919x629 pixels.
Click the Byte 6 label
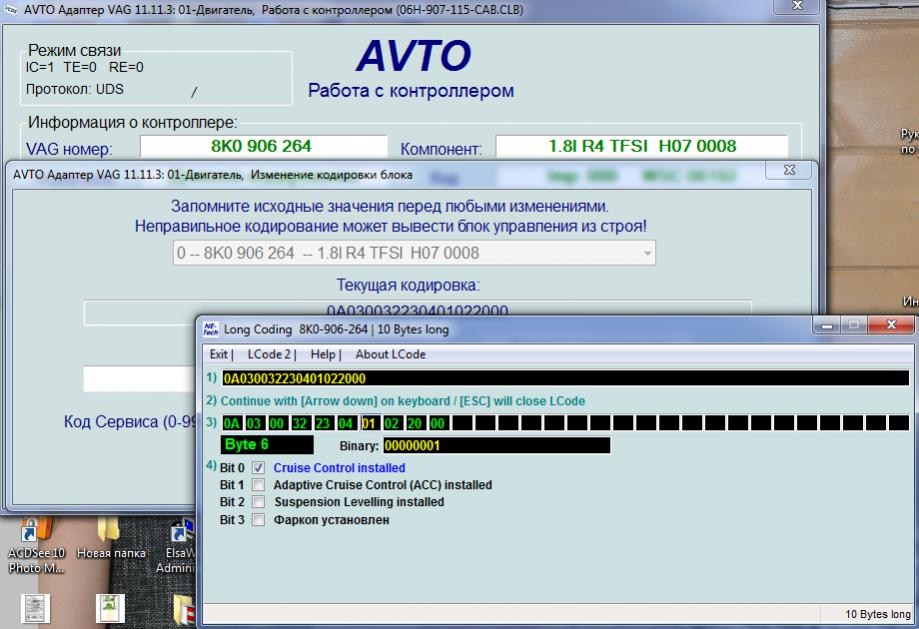[267, 445]
